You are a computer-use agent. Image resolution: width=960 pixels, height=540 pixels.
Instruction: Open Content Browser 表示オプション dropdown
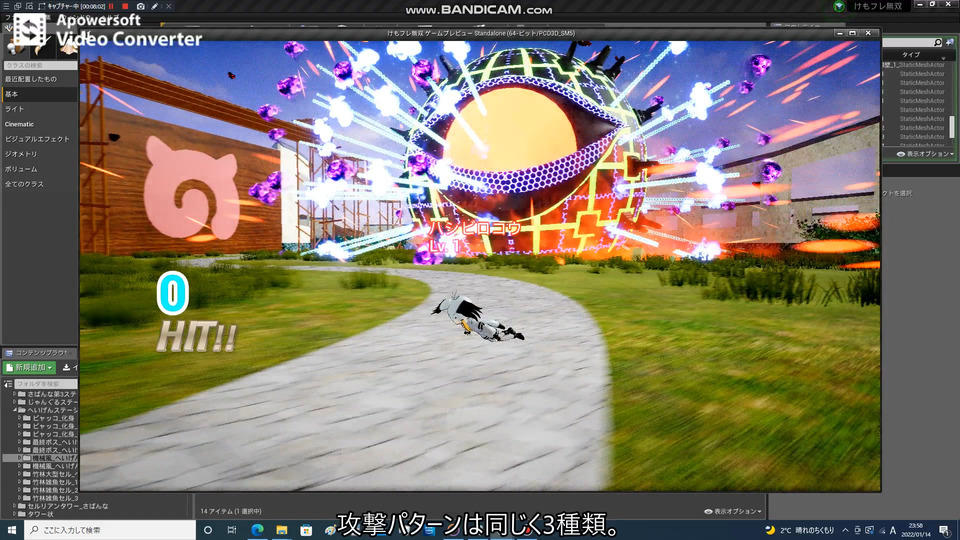point(733,511)
